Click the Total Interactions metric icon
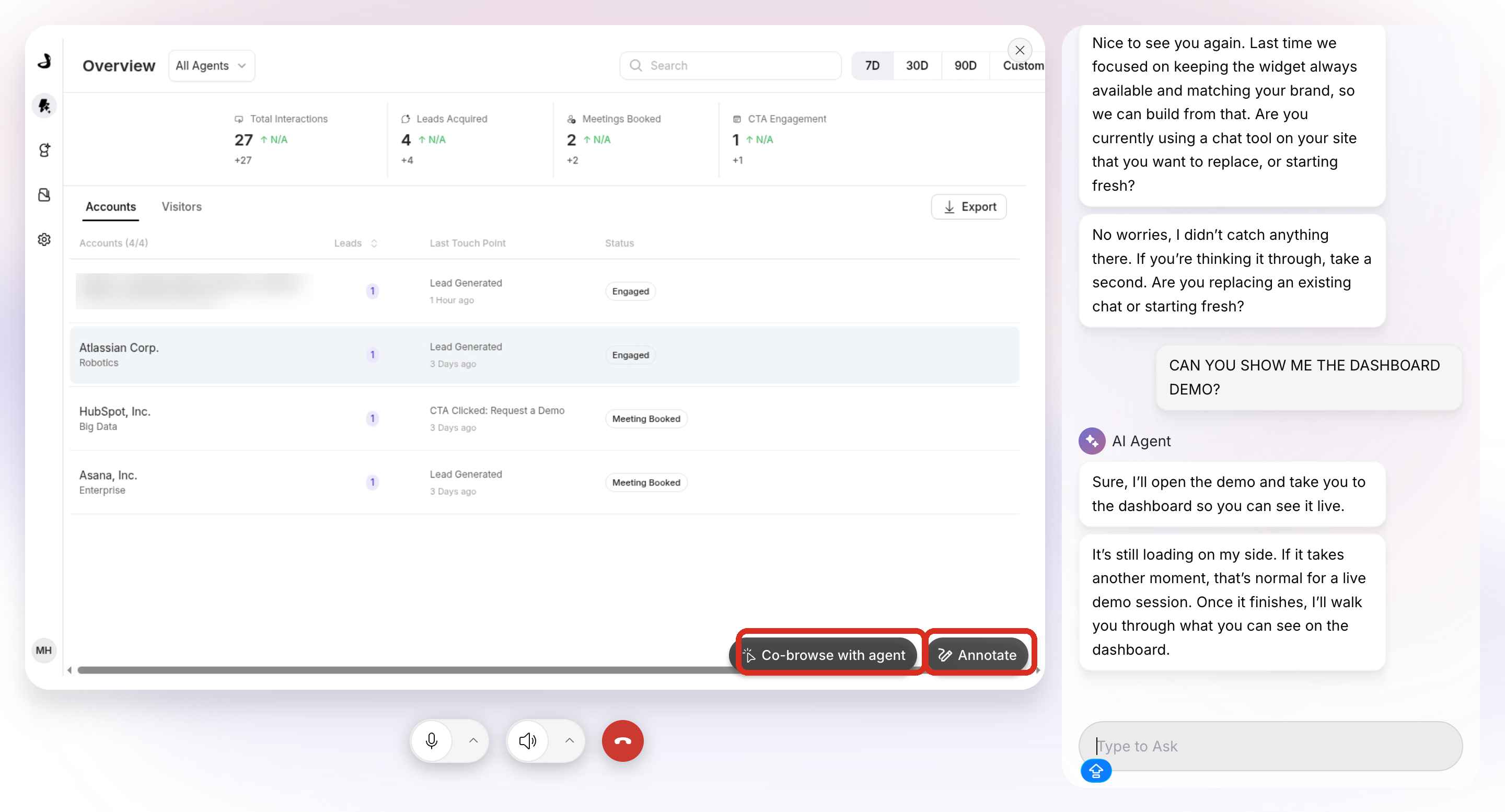Viewport: 1505px width, 812px height. pyautogui.click(x=238, y=119)
